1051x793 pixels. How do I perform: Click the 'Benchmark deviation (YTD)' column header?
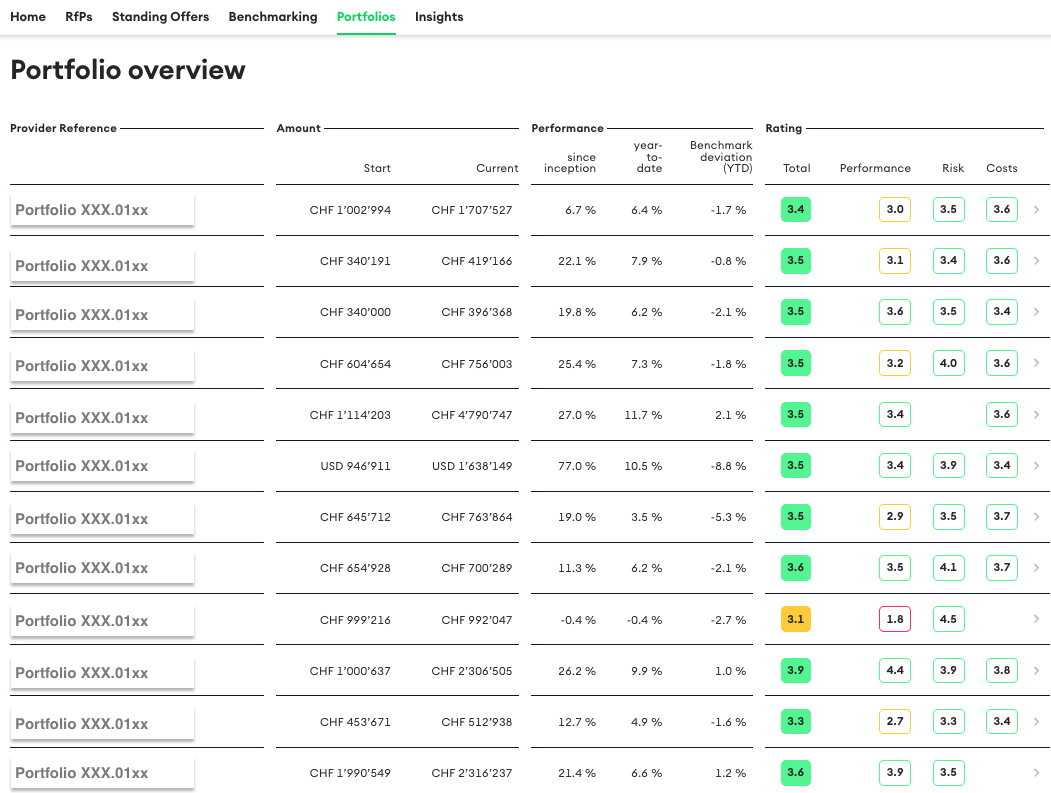click(721, 157)
